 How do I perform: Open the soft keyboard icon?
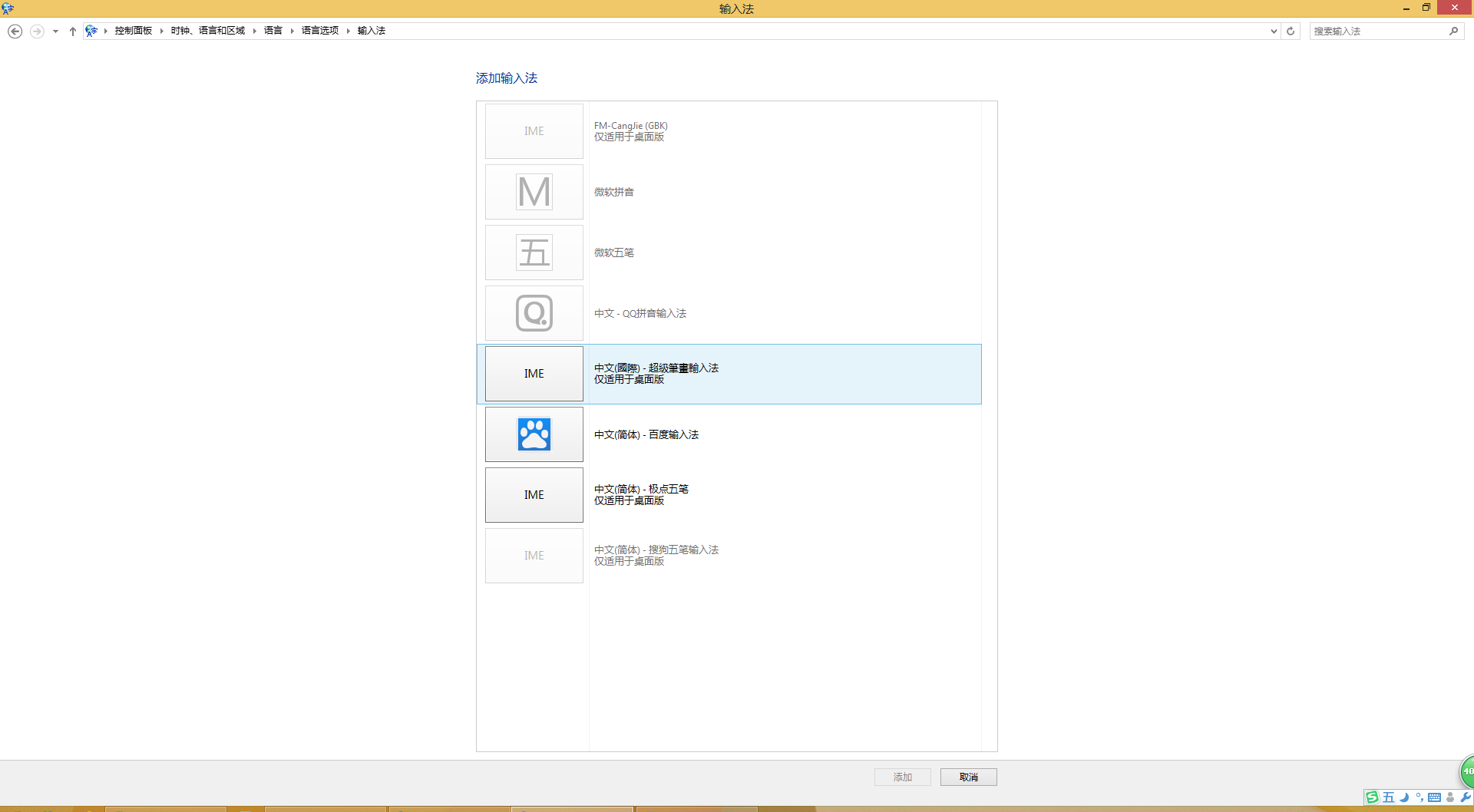pyautogui.click(x=1434, y=797)
